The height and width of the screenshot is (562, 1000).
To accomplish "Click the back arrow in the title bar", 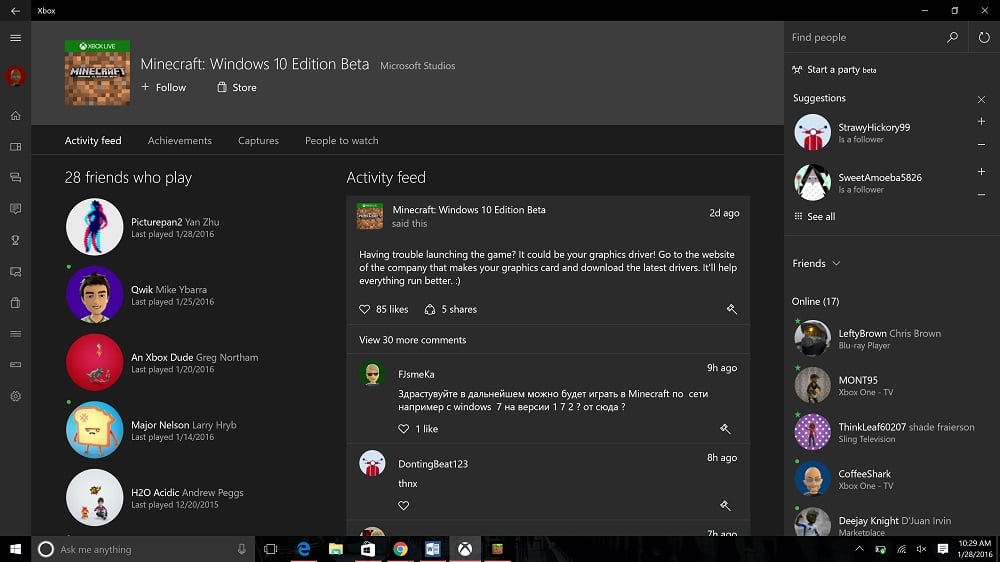I will pos(15,11).
